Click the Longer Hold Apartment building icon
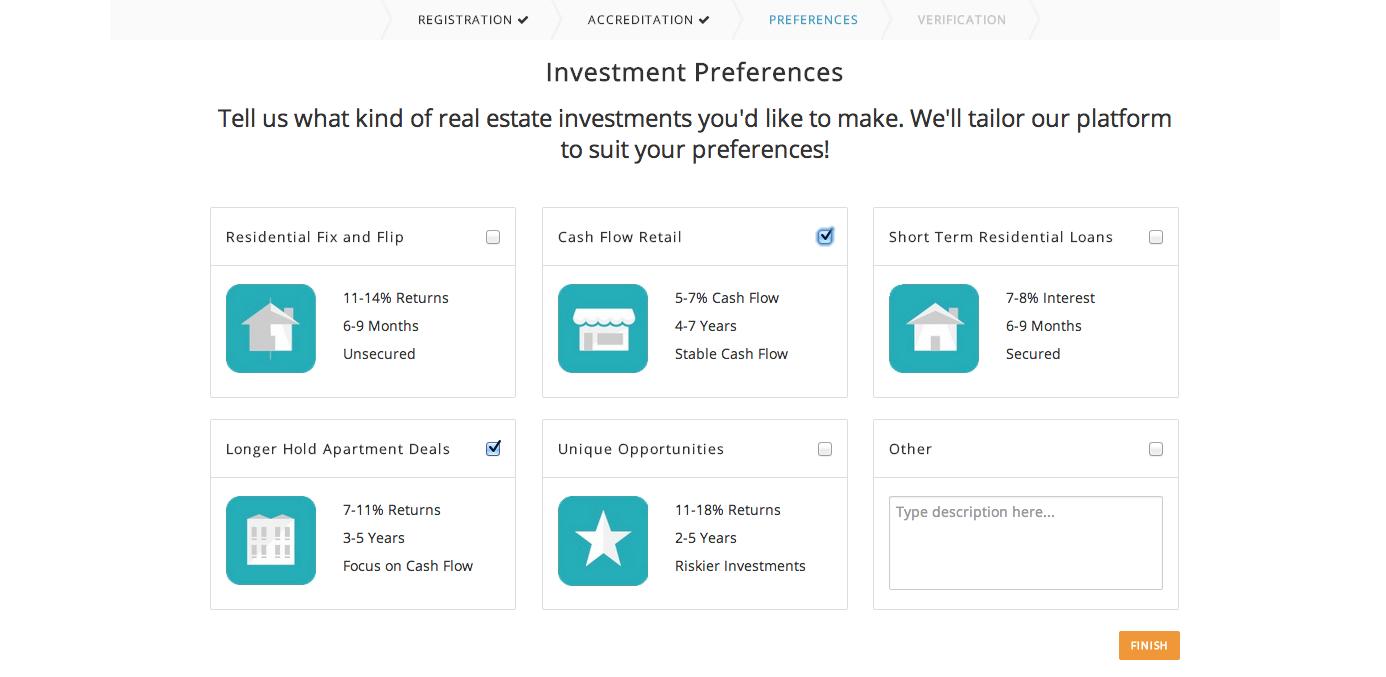 [x=271, y=540]
